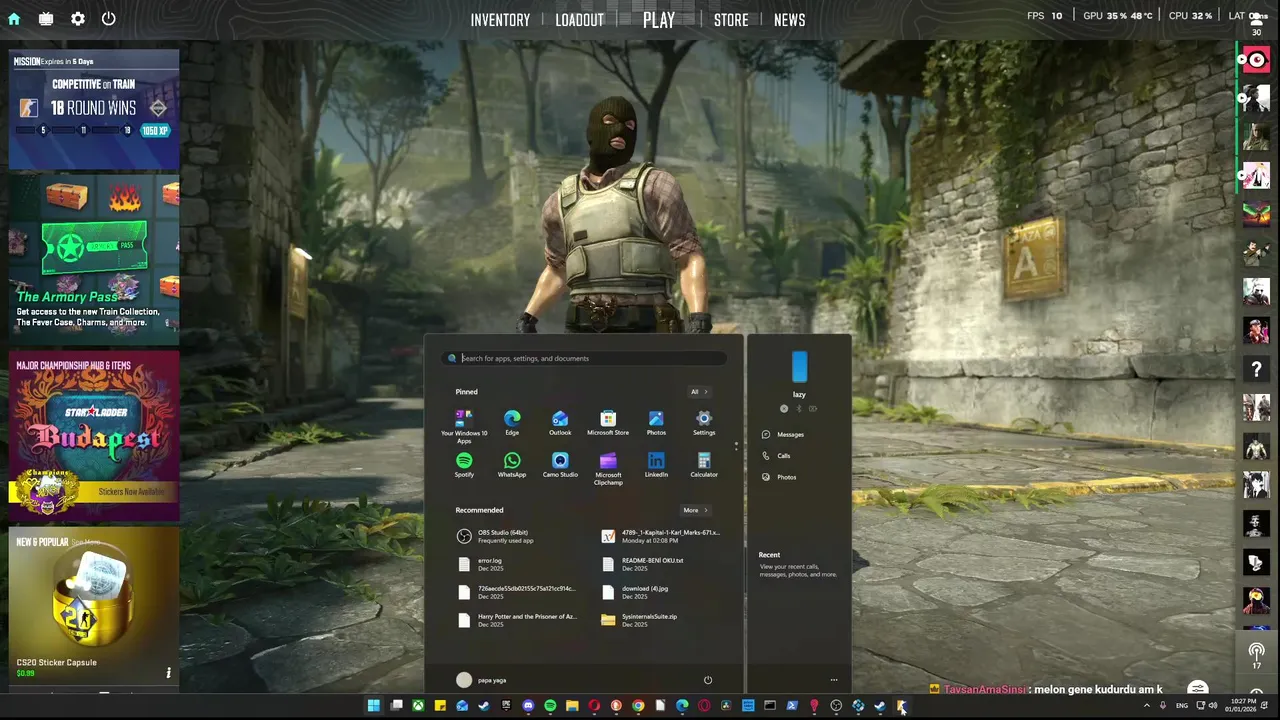Open Outlook from the pinned section
Image resolution: width=1280 pixels, height=720 pixels.
pyautogui.click(x=560, y=423)
